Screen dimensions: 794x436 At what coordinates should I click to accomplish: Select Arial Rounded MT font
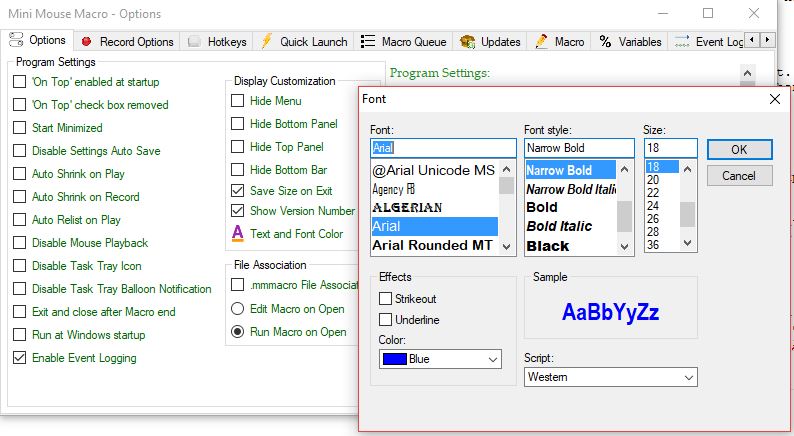(x=432, y=246)
